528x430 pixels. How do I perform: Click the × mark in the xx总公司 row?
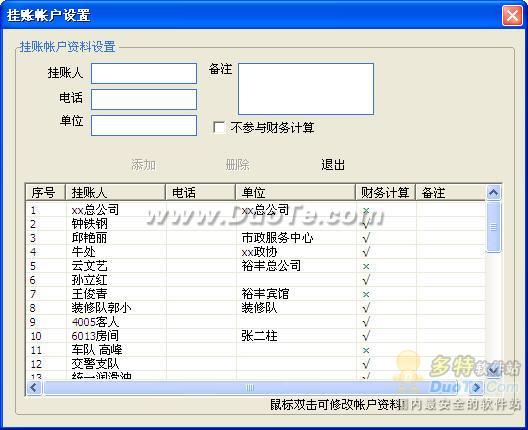click(366, 210)
